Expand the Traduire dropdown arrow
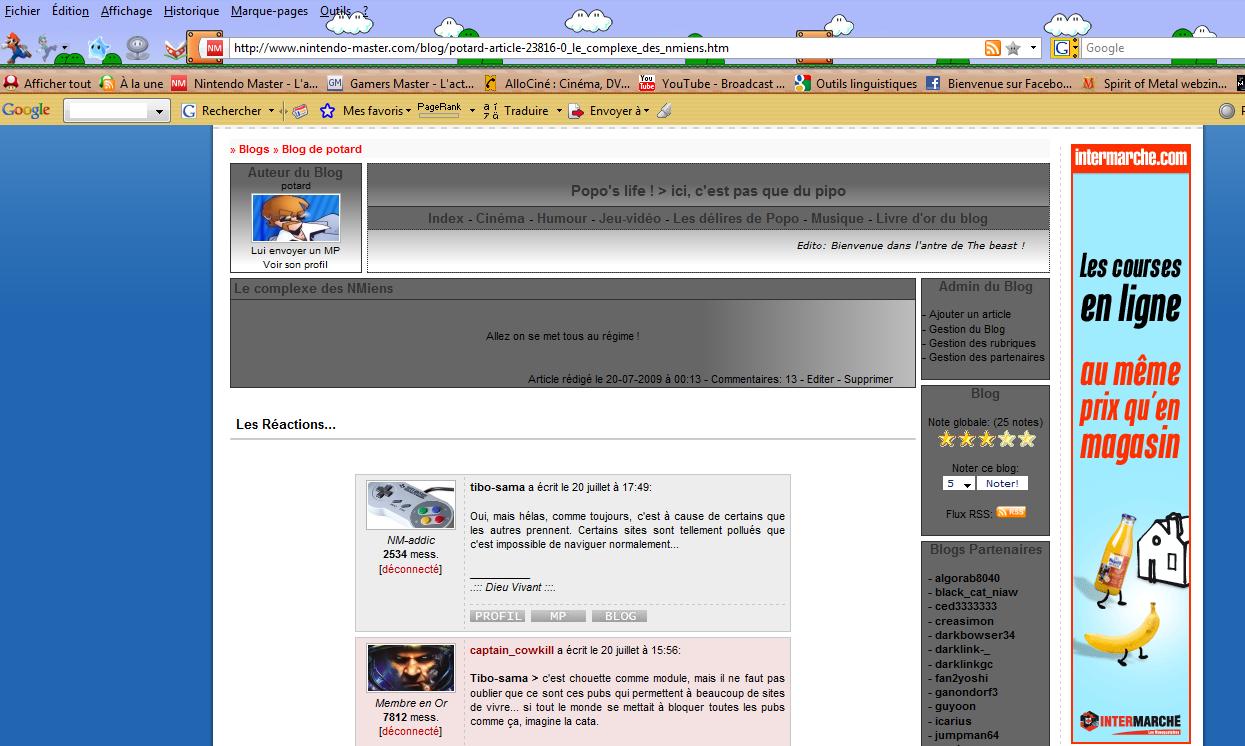1245x746 pixels. coord(559,111)
